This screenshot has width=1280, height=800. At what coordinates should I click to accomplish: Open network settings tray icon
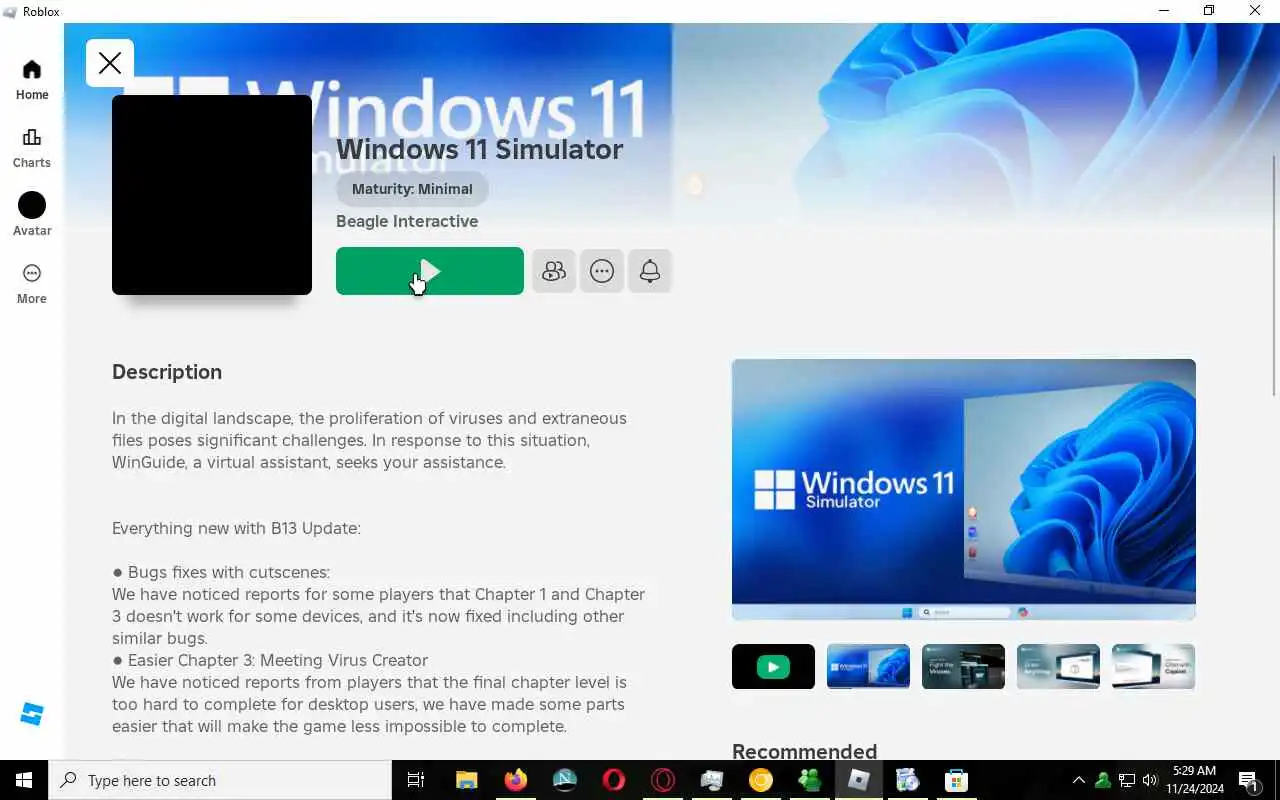1127,780
